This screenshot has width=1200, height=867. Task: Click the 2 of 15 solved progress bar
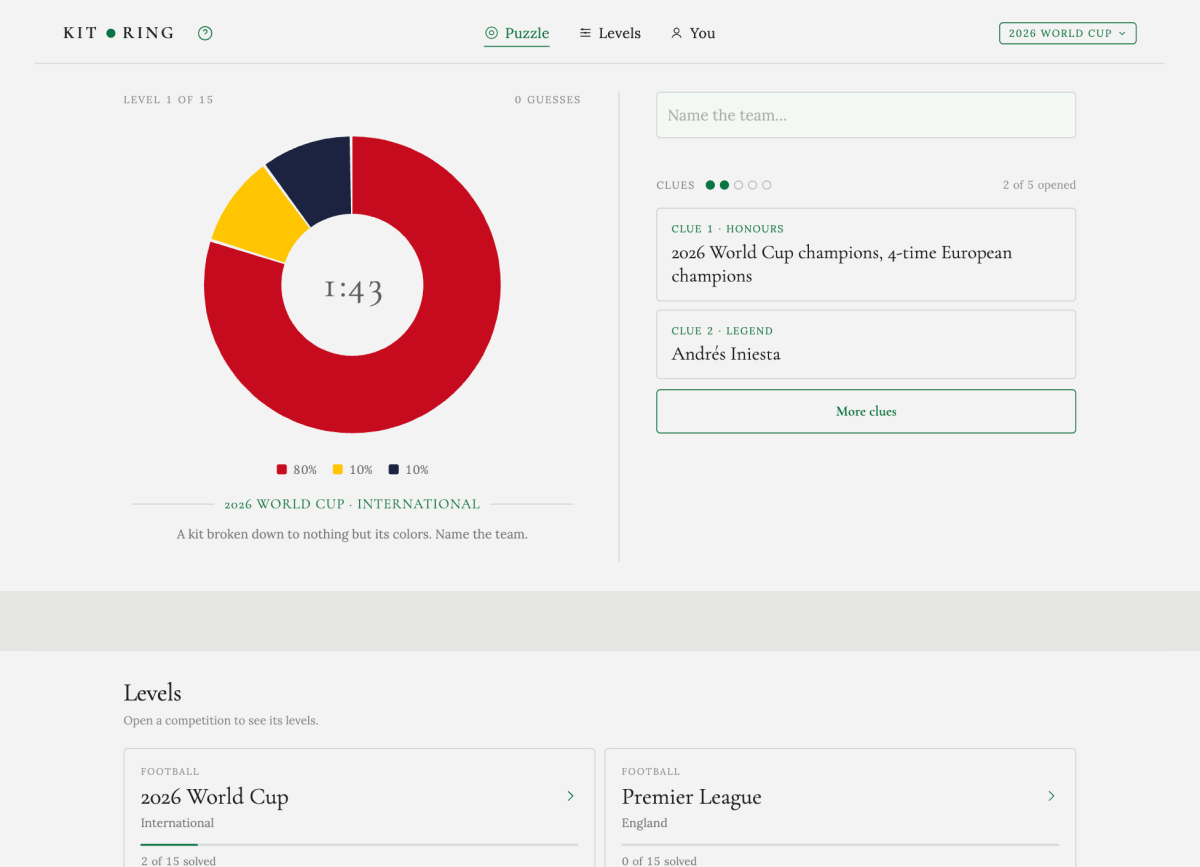[359, 845]
